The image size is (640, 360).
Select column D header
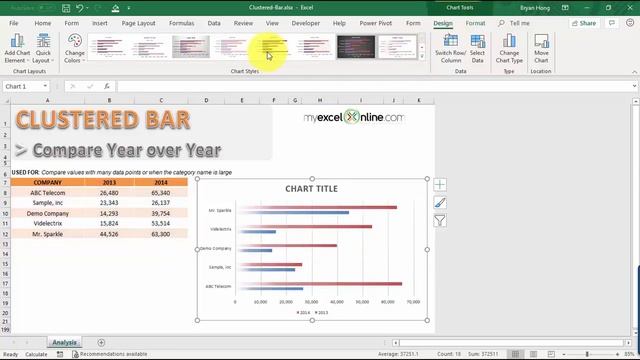[x=206, y=100]
